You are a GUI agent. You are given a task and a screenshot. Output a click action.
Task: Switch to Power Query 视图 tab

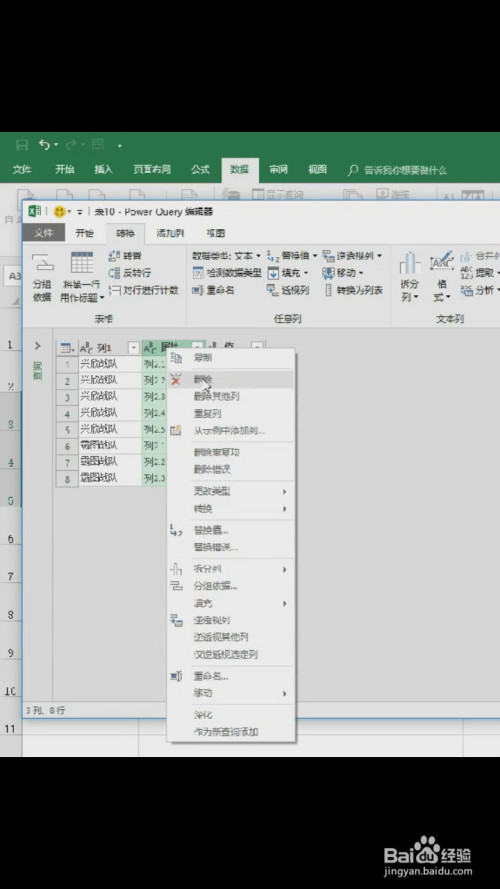tap(215, 233)
